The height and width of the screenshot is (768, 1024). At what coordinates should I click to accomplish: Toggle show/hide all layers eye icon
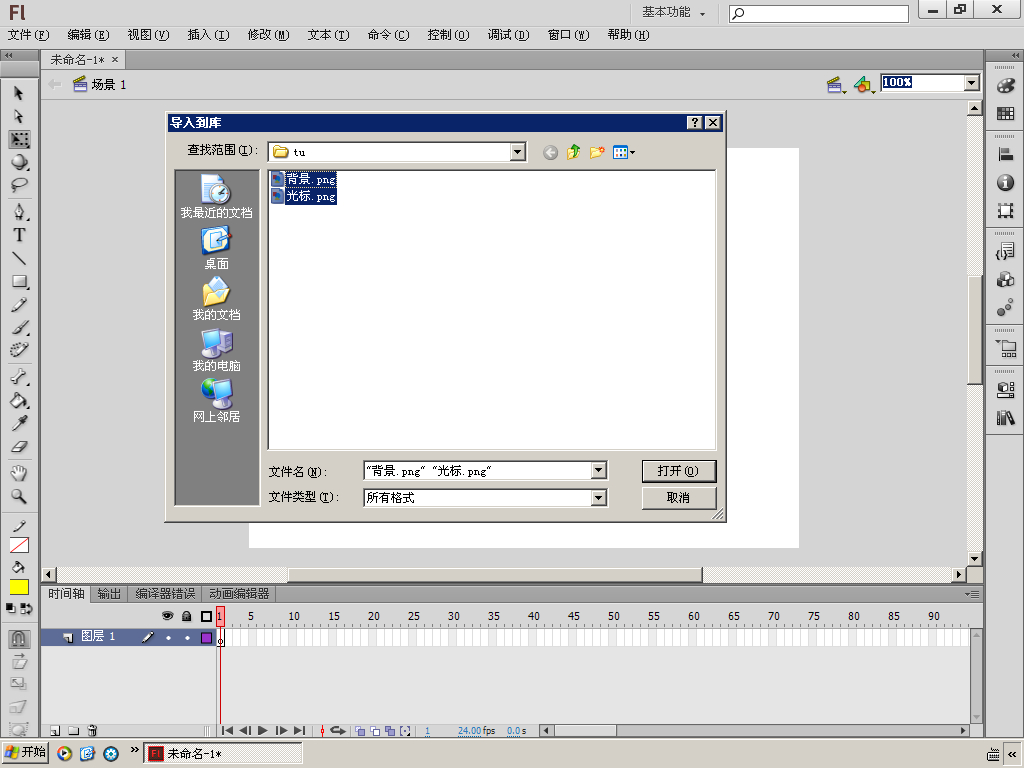168,616
